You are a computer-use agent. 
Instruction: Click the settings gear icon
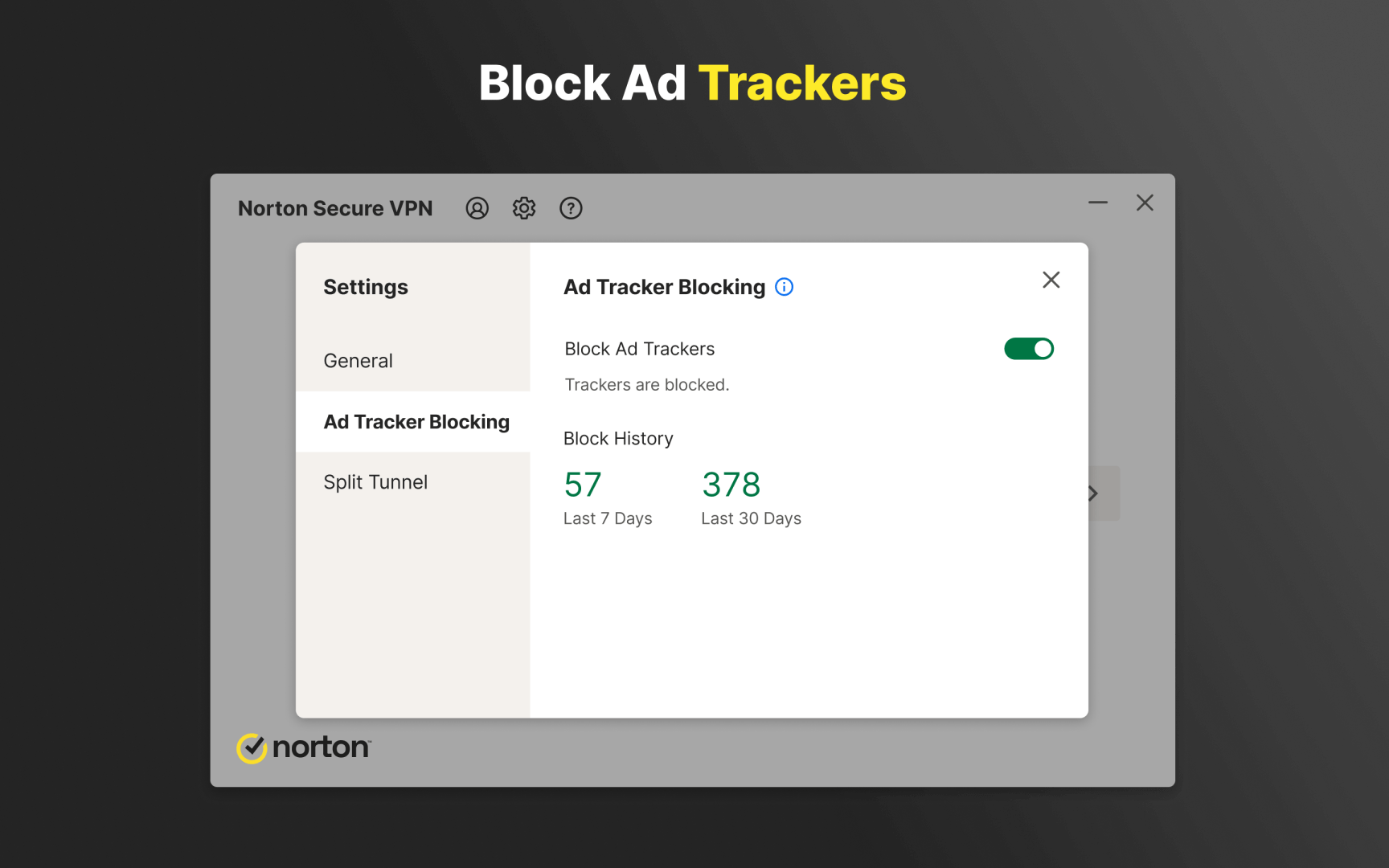(524, 208)
